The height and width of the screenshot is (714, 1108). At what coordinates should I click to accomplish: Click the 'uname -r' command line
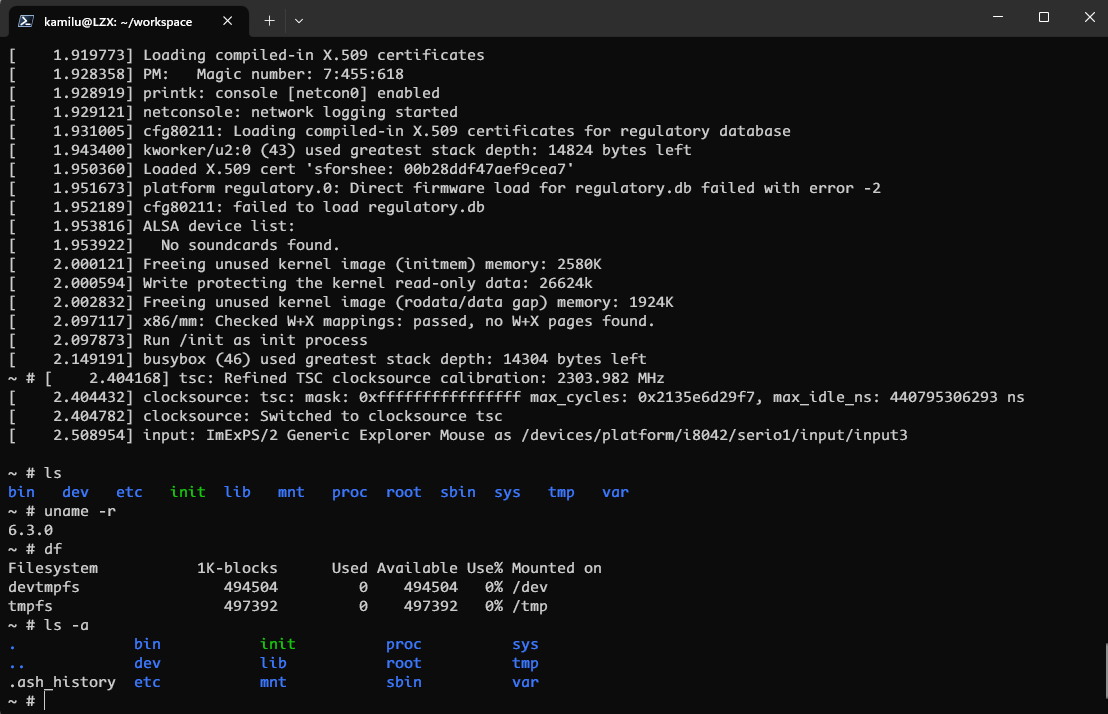tap(62, 511)
